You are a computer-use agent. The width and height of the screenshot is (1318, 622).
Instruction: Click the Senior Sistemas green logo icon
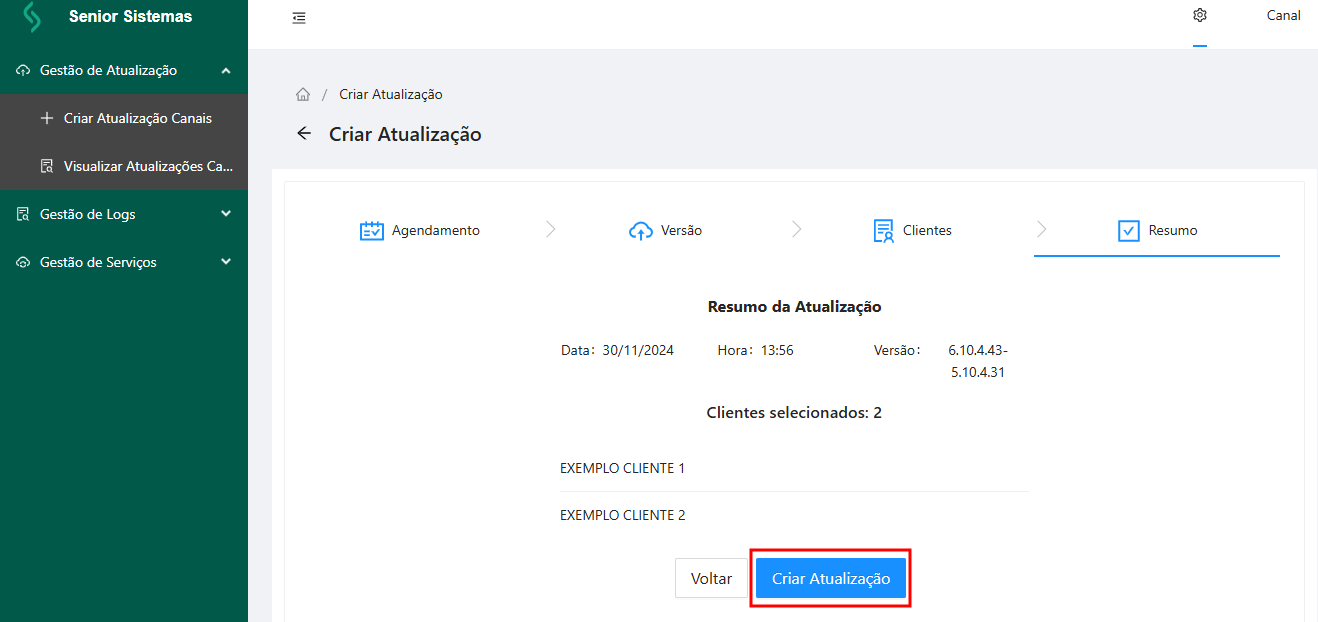pyautogui.click(x=32, y=17)
